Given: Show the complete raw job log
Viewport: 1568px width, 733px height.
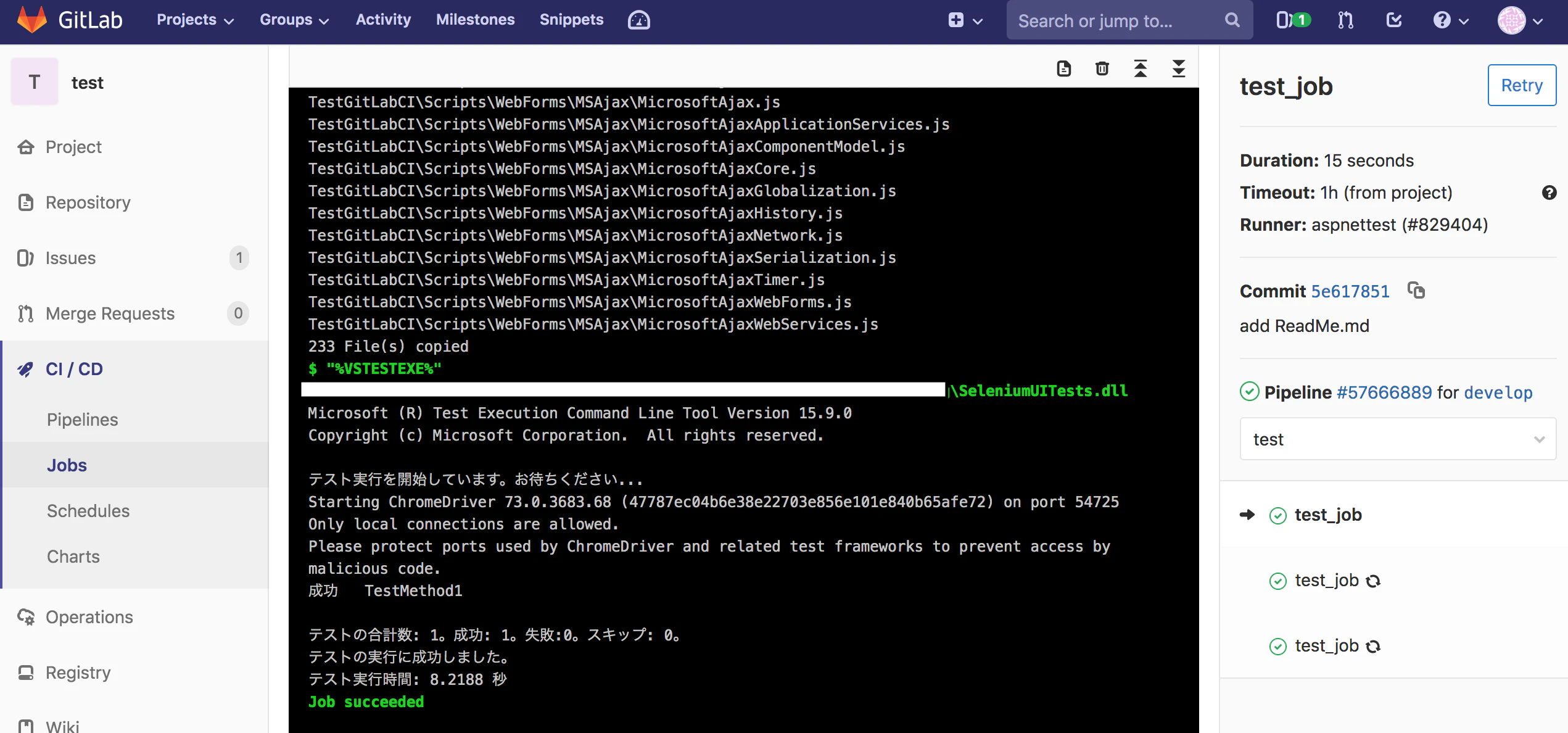Looking at the screenshot, I should tap(1064, 68).
